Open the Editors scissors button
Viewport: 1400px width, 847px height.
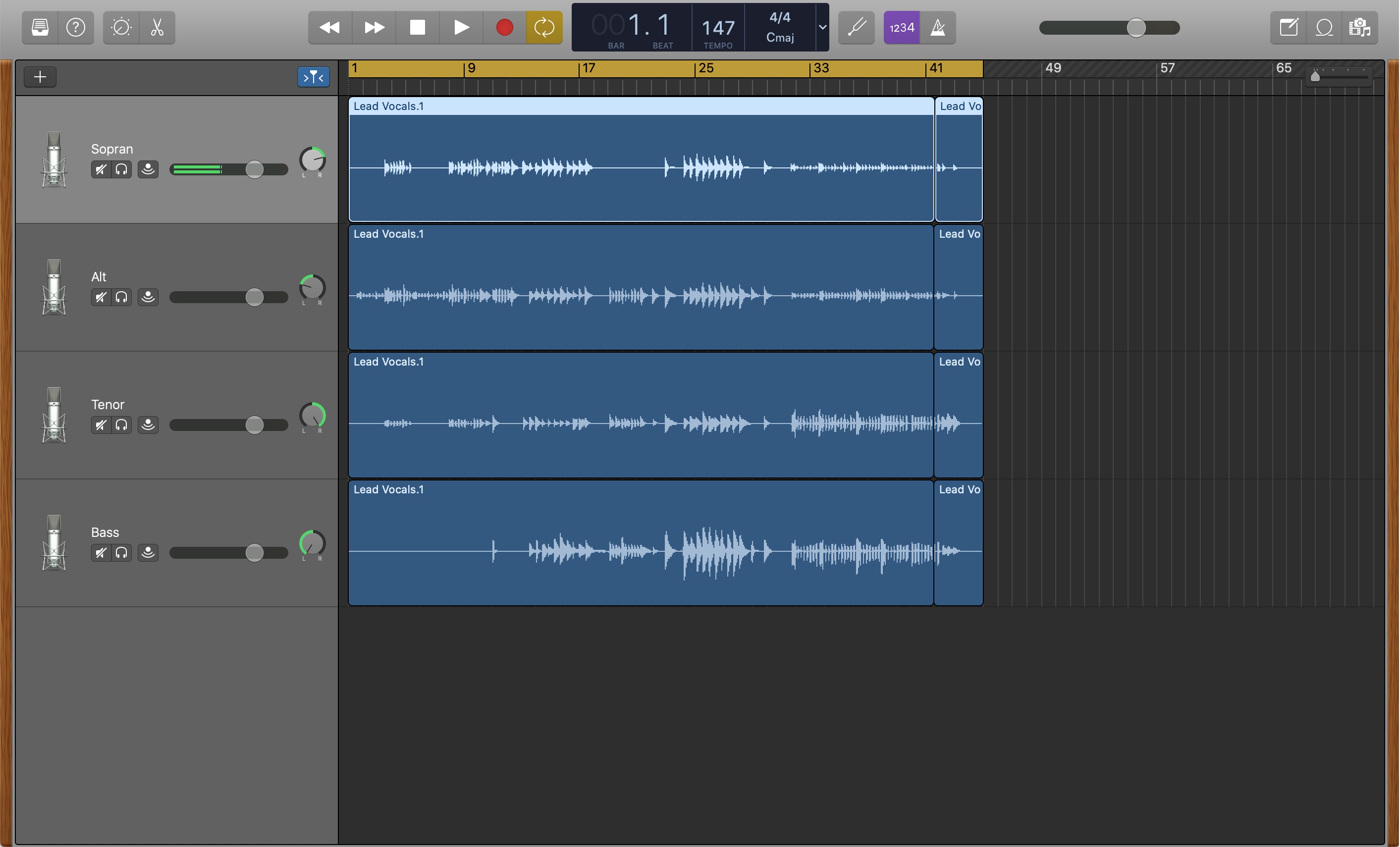coord(158,27)
